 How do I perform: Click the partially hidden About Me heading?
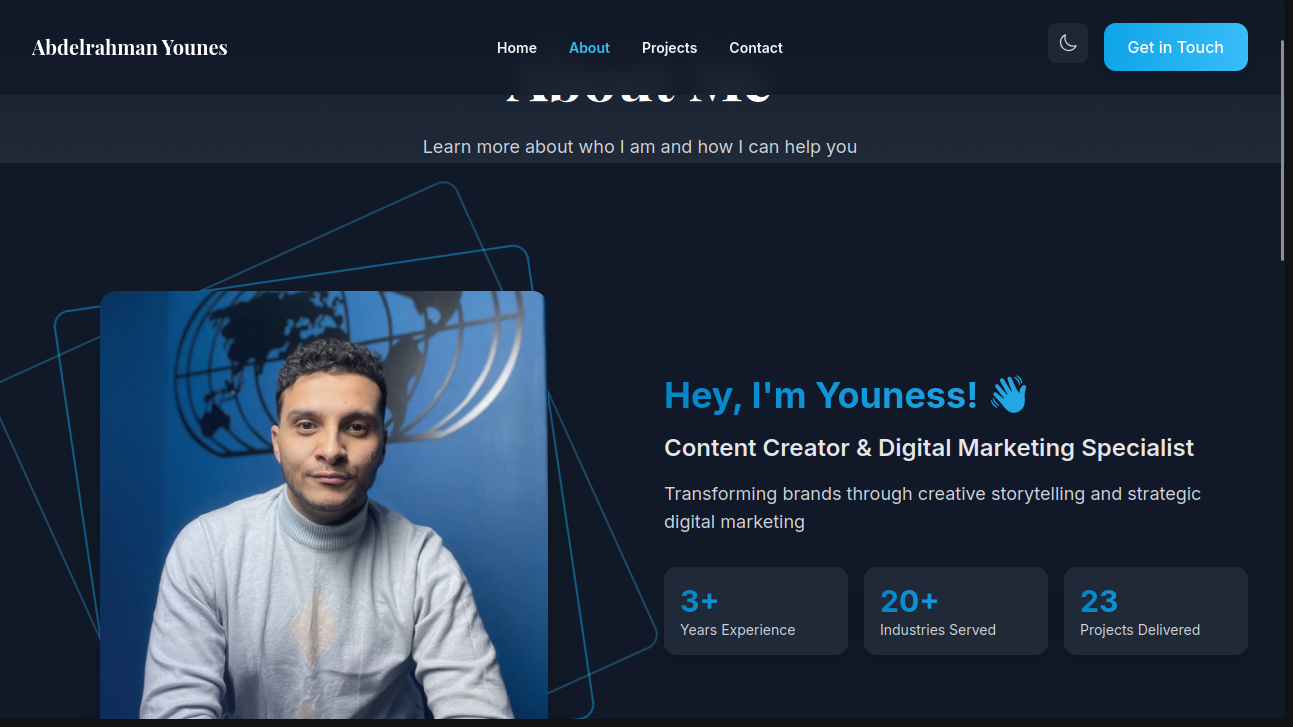[x=640, y=100]
